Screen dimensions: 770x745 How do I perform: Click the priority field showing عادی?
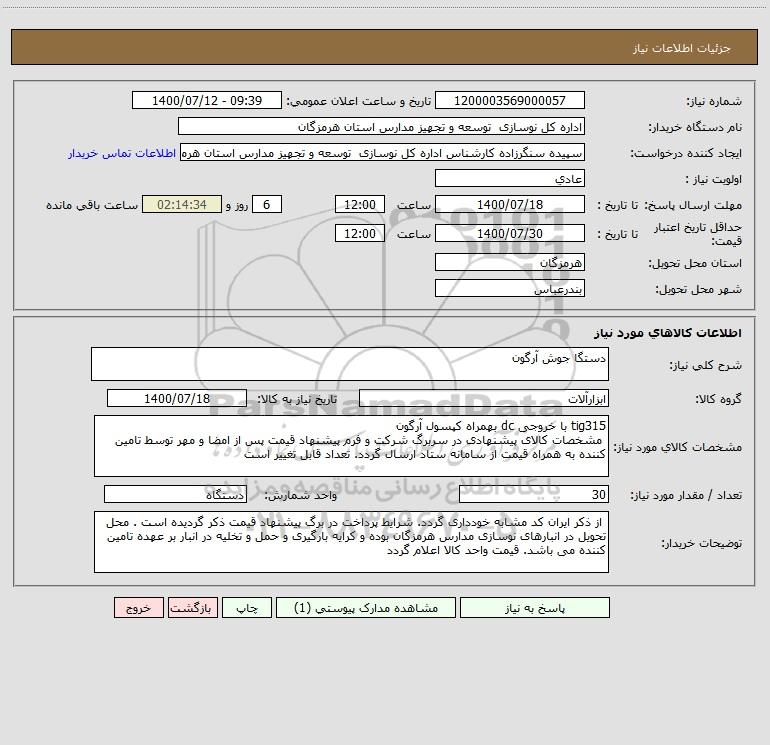510,178
